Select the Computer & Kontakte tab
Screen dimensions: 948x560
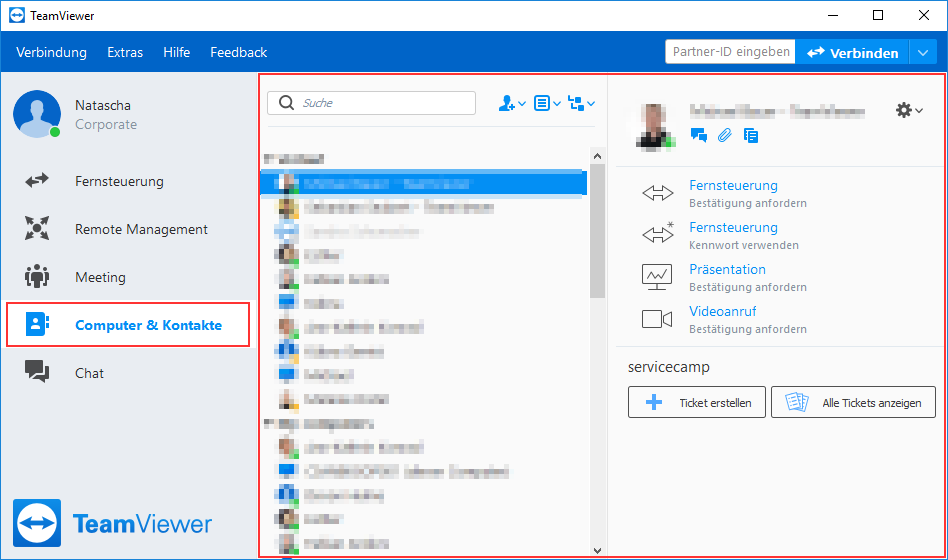pos(128,325)
